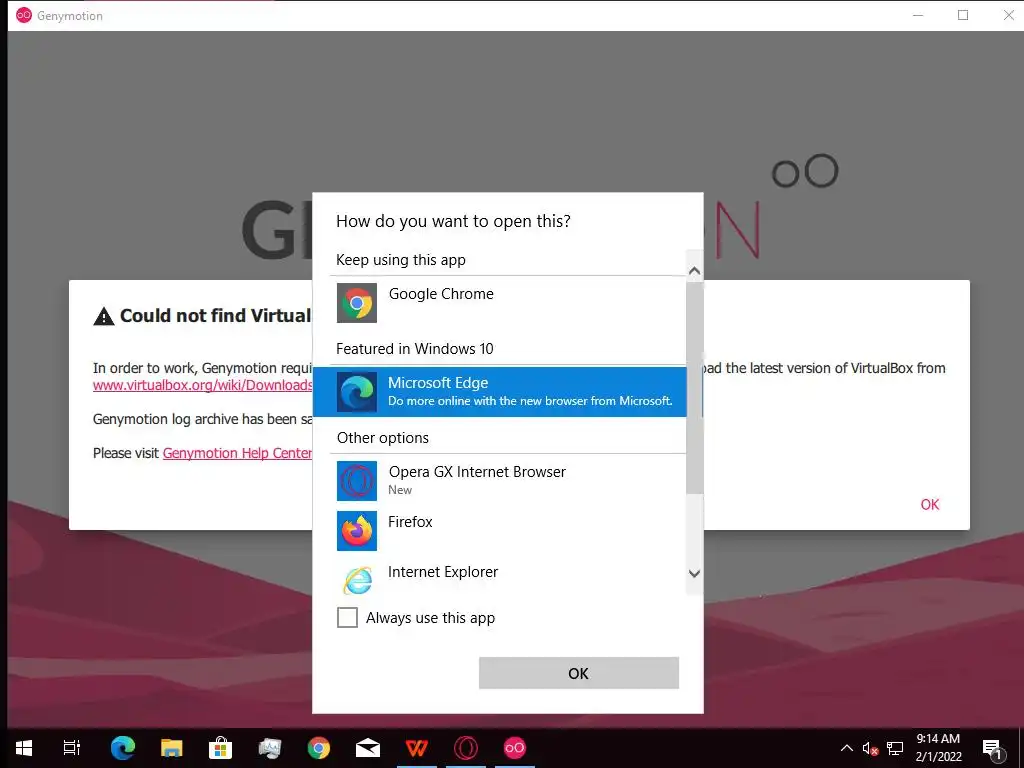Close the Genymotion window
1024x768 pixels.
pyautogui.click(x=1008, y=15)
